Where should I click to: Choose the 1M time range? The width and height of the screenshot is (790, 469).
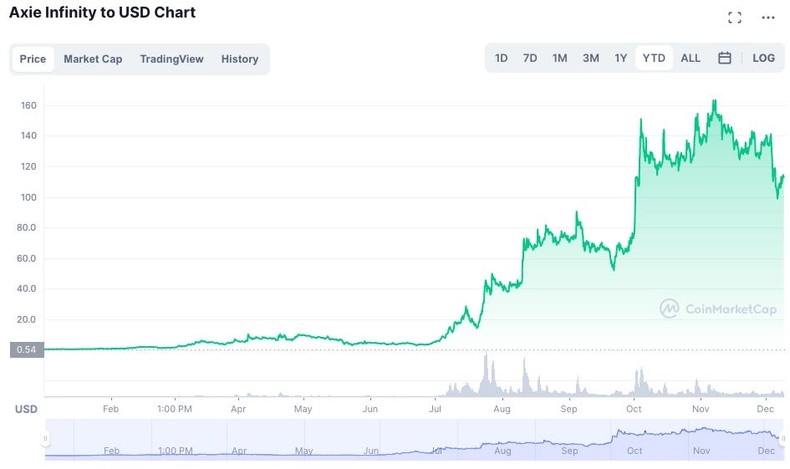(560, 58)
